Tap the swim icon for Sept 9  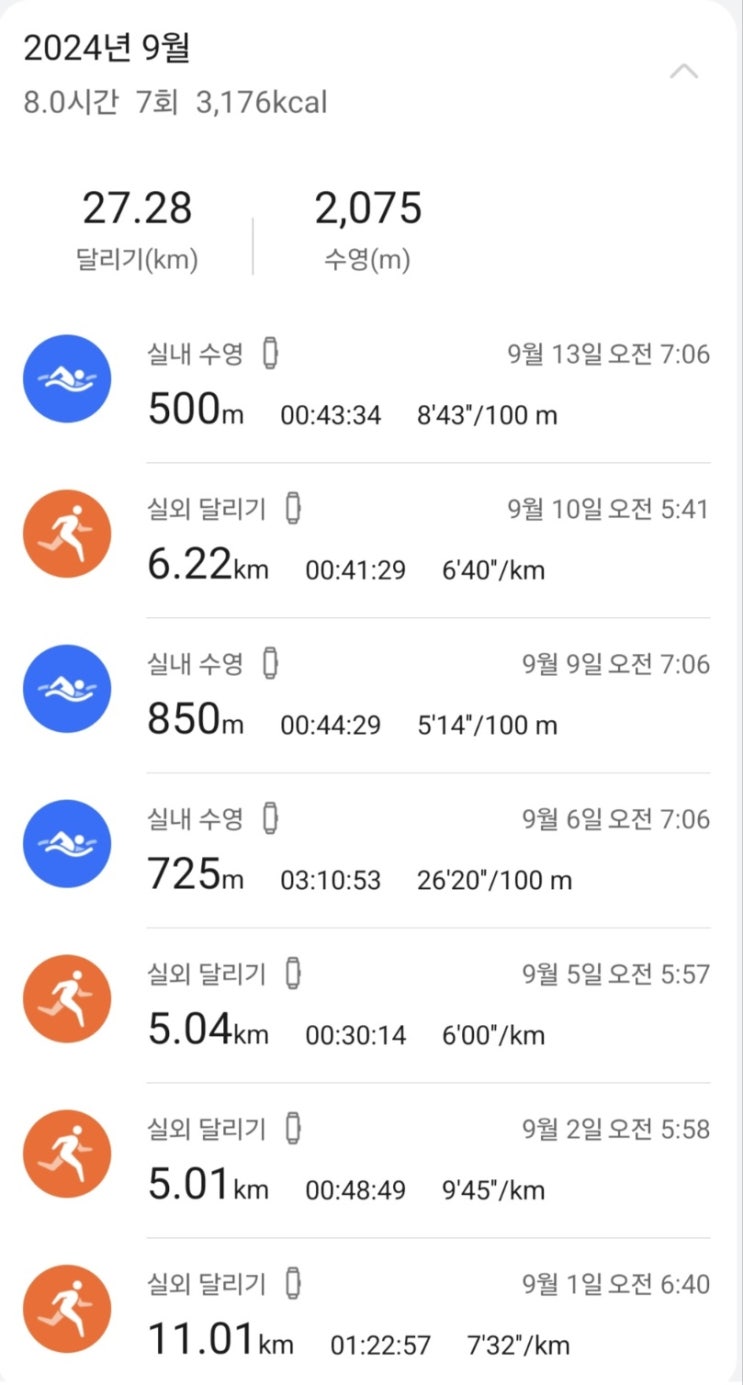tap(66, 689)
